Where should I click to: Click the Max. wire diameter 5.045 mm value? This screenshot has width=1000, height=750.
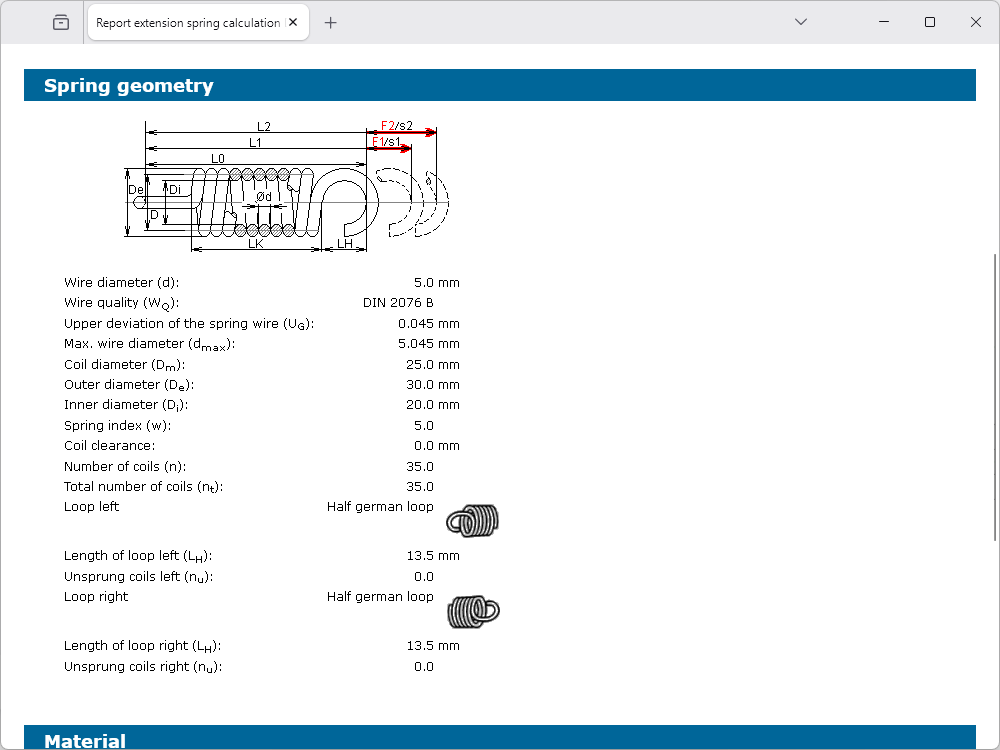tap(428, 344)
